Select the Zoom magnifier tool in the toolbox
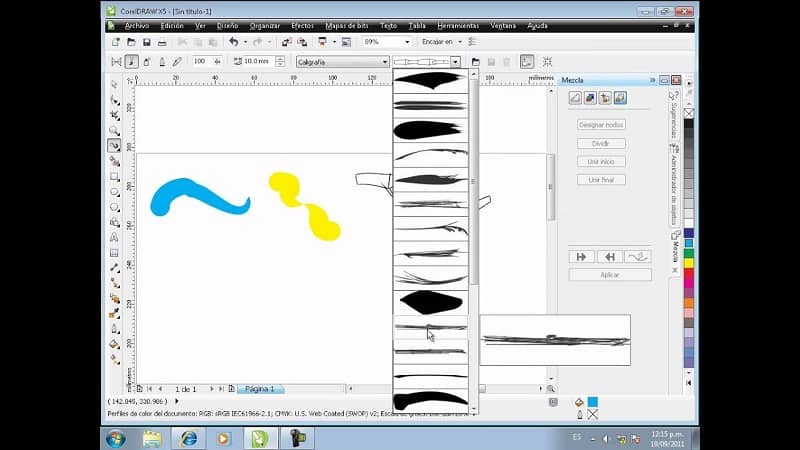Viewport: 800px width, 450px height. pyautogui.click(x=114, y=131)
